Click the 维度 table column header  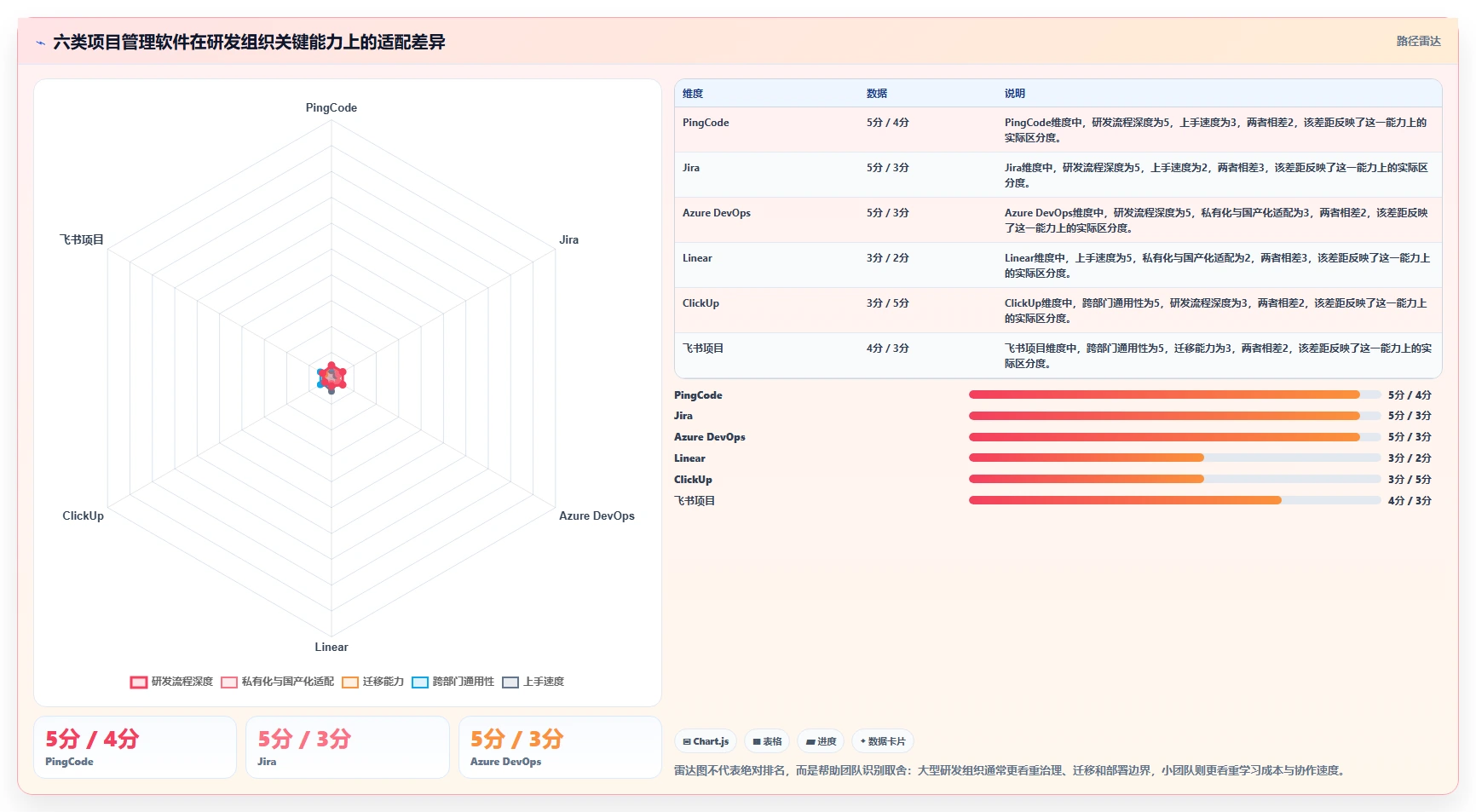coord(693,94)
